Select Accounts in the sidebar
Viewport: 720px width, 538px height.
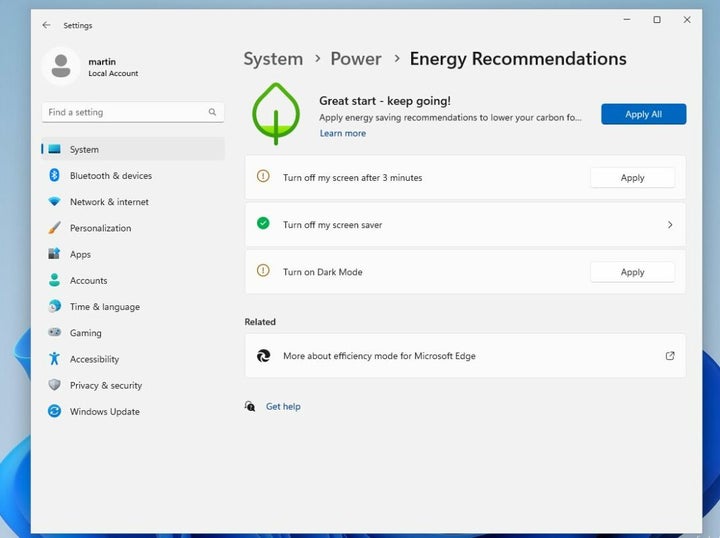[x=88, y=281]
